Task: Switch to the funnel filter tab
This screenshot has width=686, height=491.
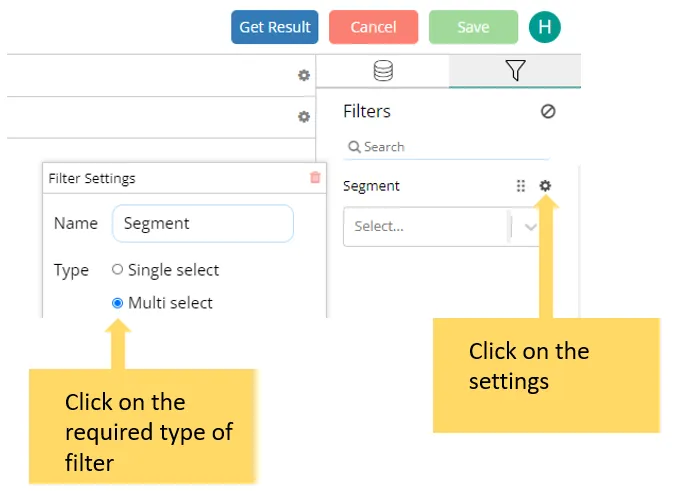Action: [x=515, y=71]
